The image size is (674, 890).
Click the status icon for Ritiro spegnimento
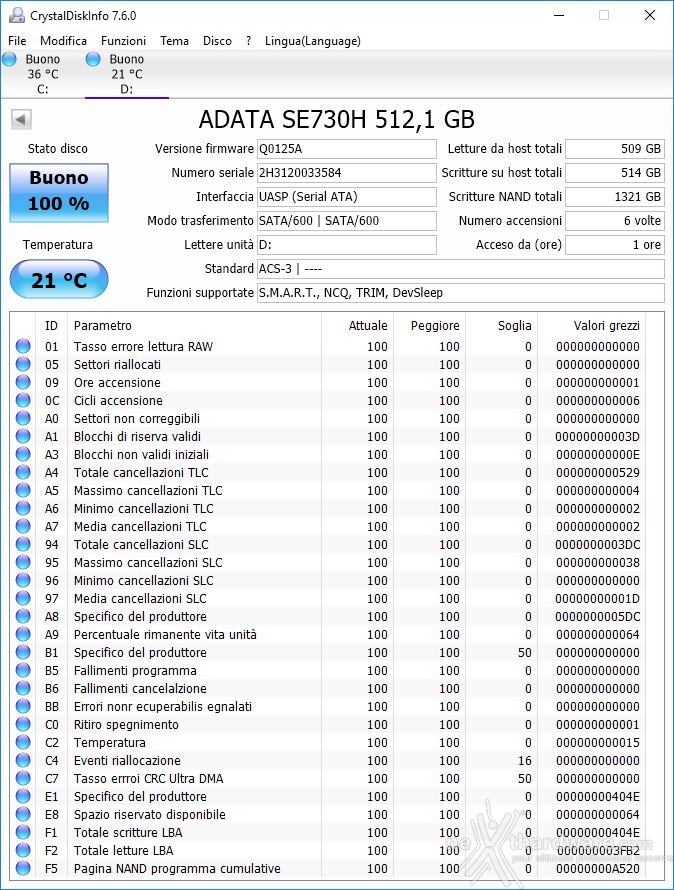click(23, 724)
